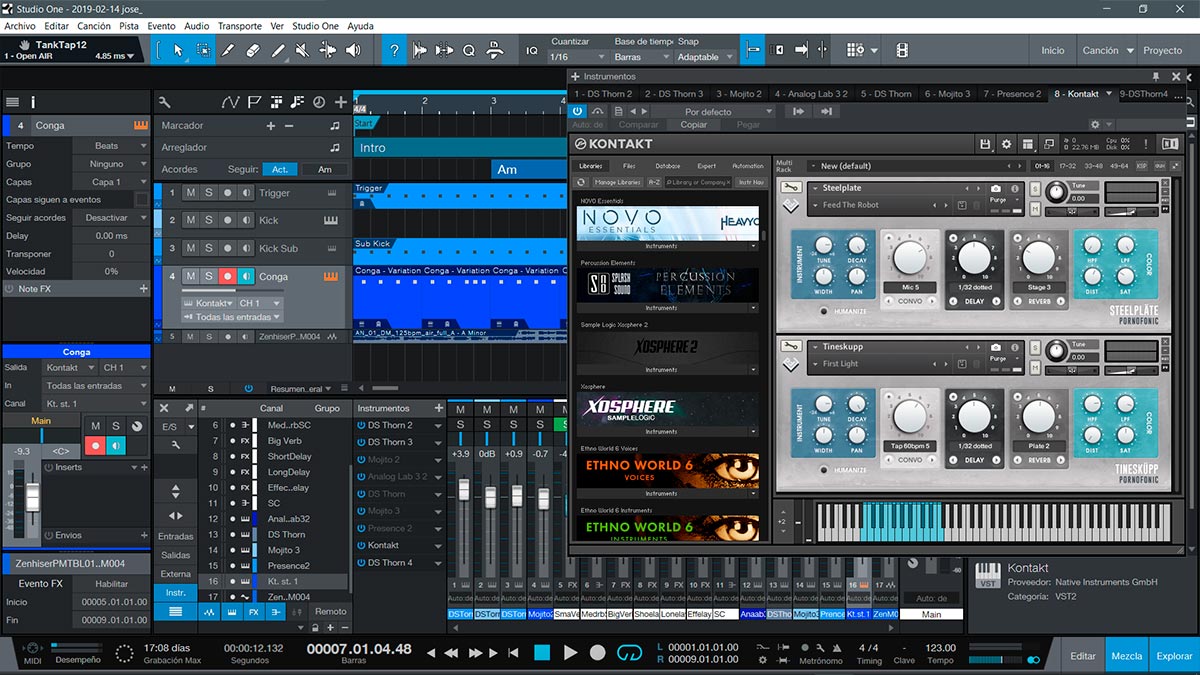Screen dimensions: 1200x675
Task: Open the Archivo menu
Action: (x=20, y=25)
